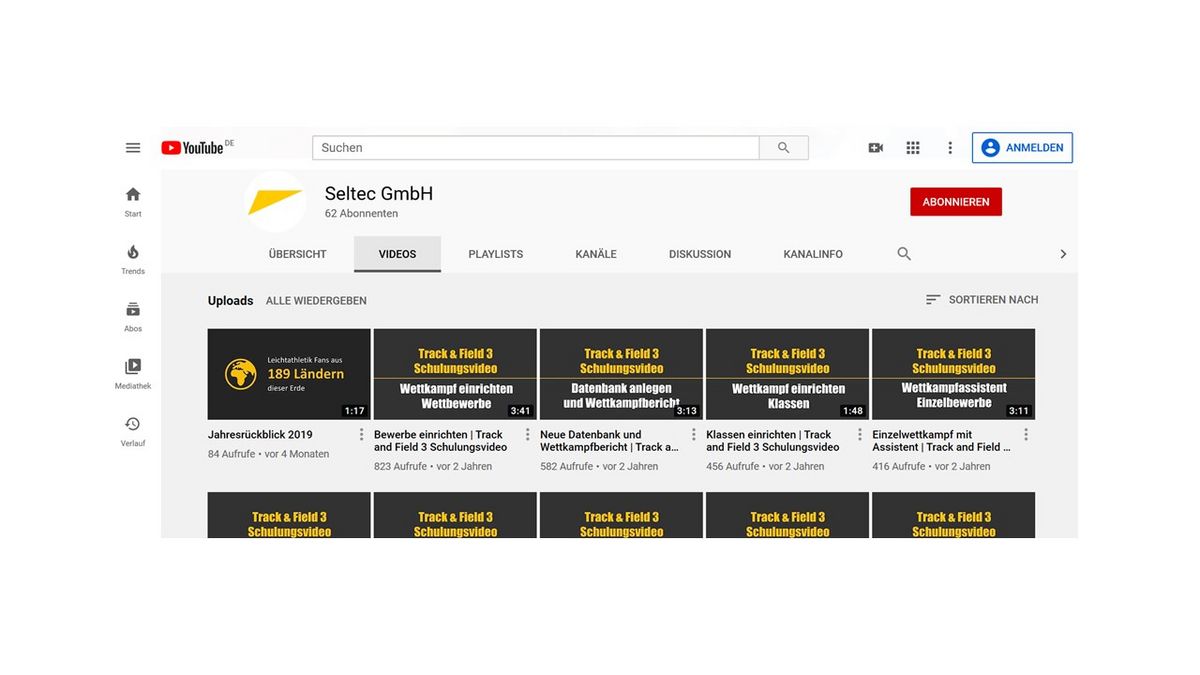Play Wettkampfassistent Einzelbewerbe thumbnail
1200x675 pixels.
tap(953, 374)
